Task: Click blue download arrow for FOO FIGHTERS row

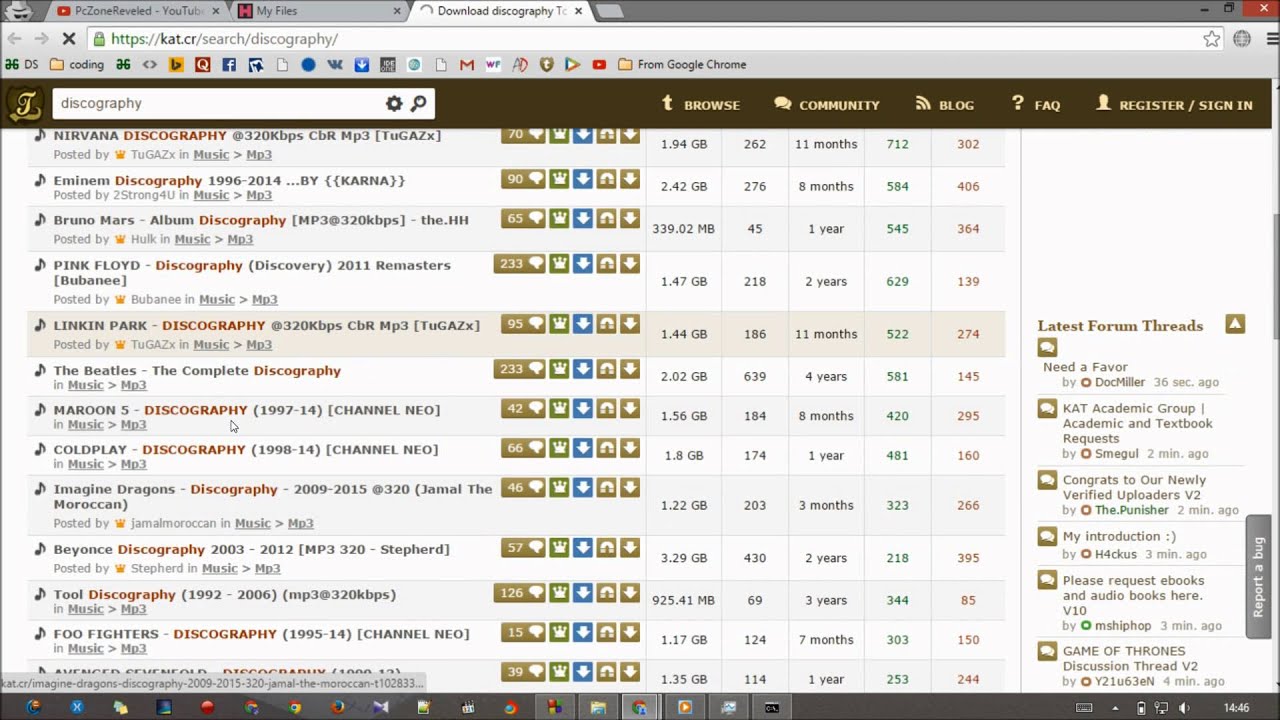Action: (582, 632)
